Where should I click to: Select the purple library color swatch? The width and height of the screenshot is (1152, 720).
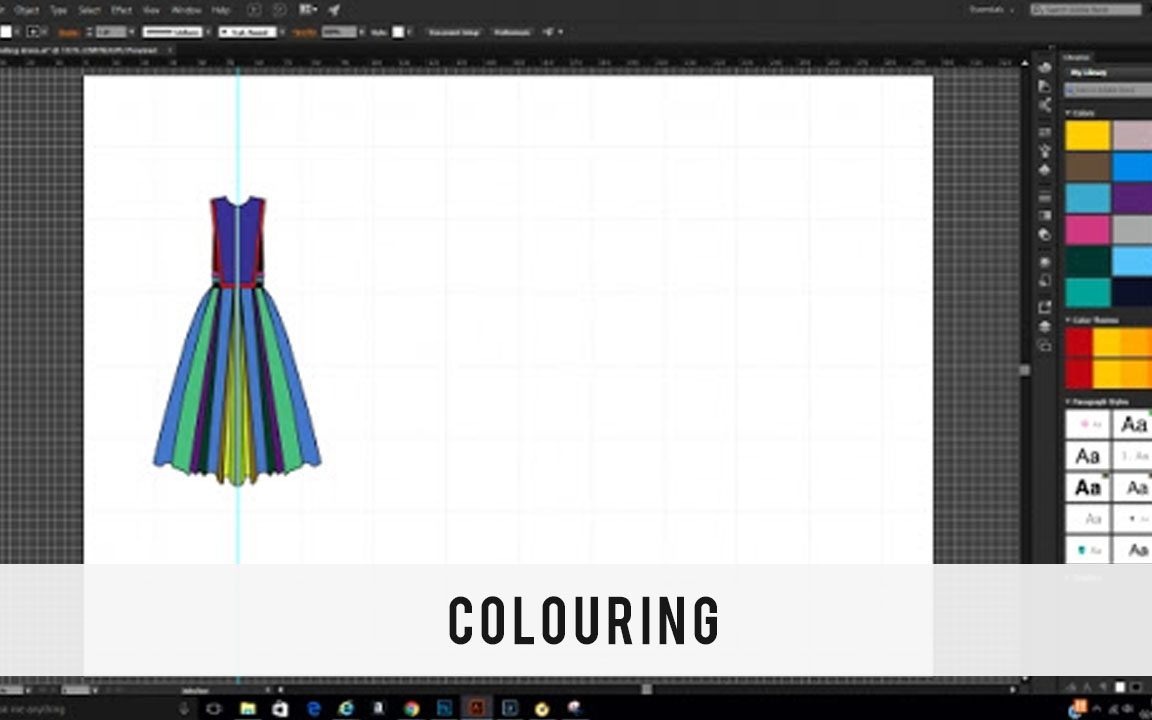pos(1132,198)
